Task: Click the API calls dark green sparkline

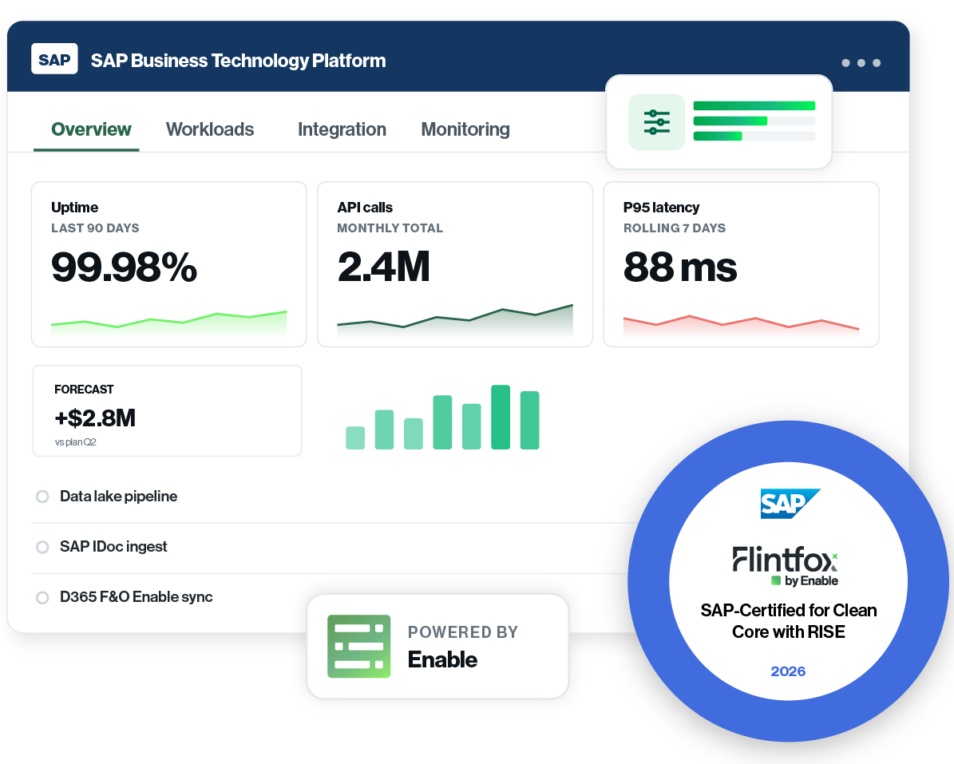Action: [455, 319]
